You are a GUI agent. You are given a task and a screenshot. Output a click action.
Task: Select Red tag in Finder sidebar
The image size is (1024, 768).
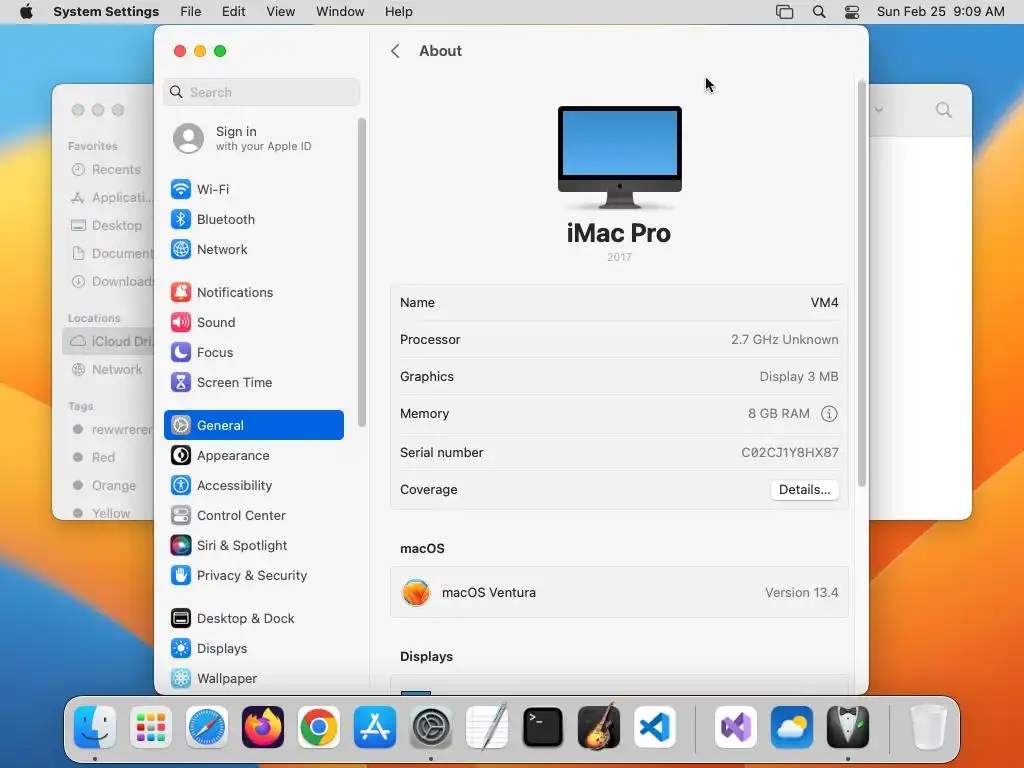tap(108, 457)
